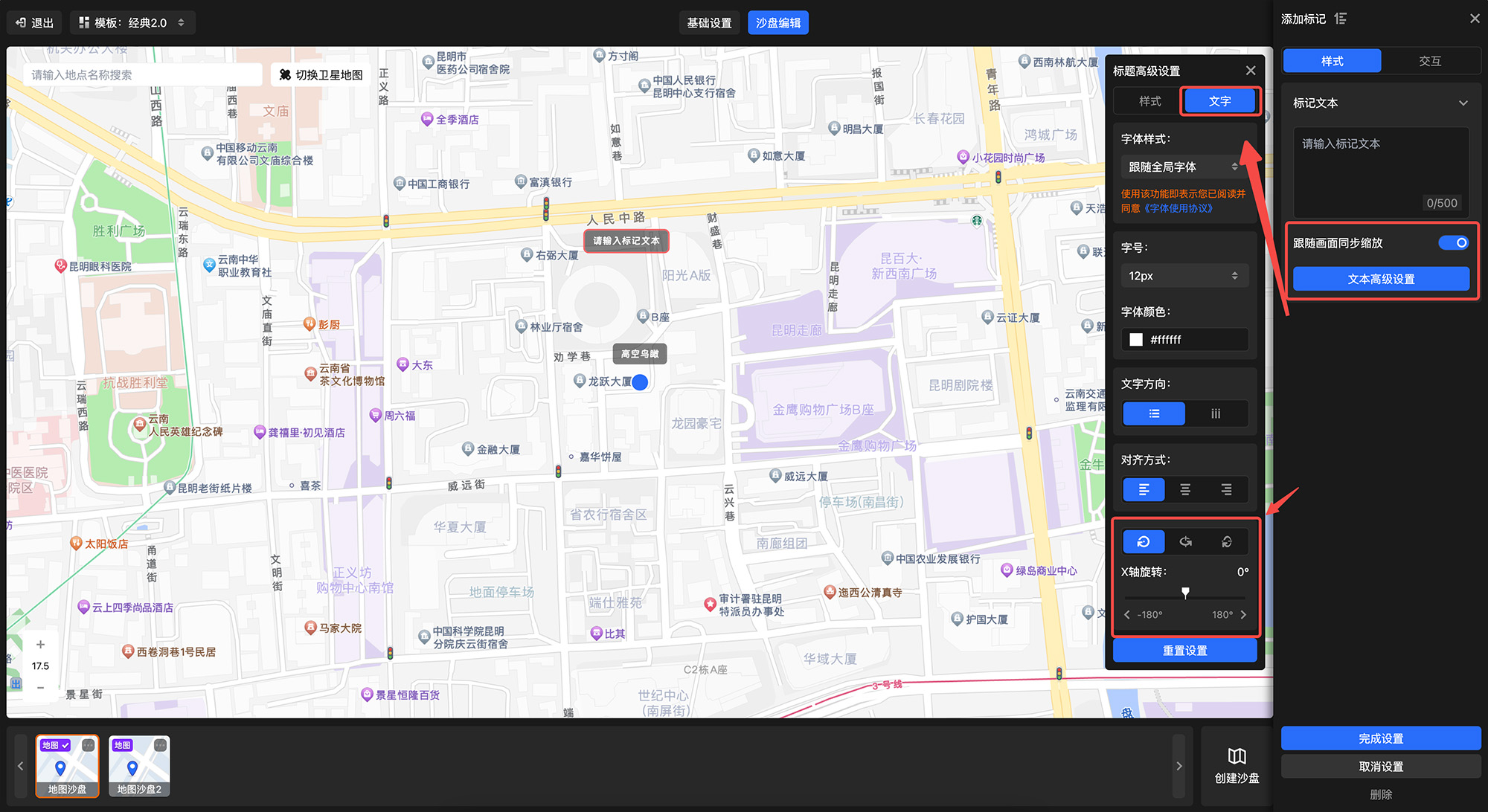Click 文本高级设置 button
Image resolution: width=1488 pixels, height=812 pixels.
[1381, 279]
